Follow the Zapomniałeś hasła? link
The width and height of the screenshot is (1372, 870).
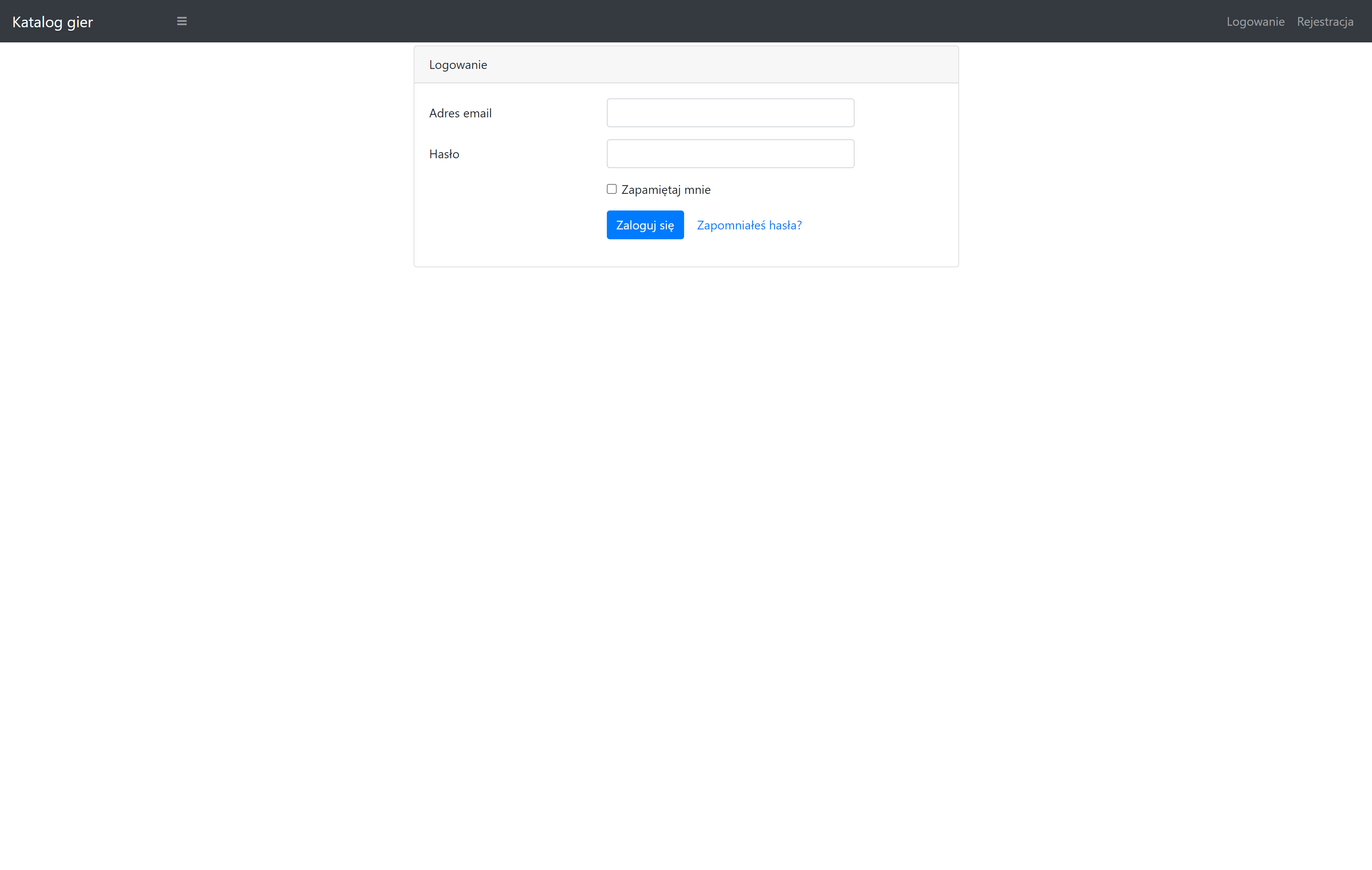pos(749,225)
